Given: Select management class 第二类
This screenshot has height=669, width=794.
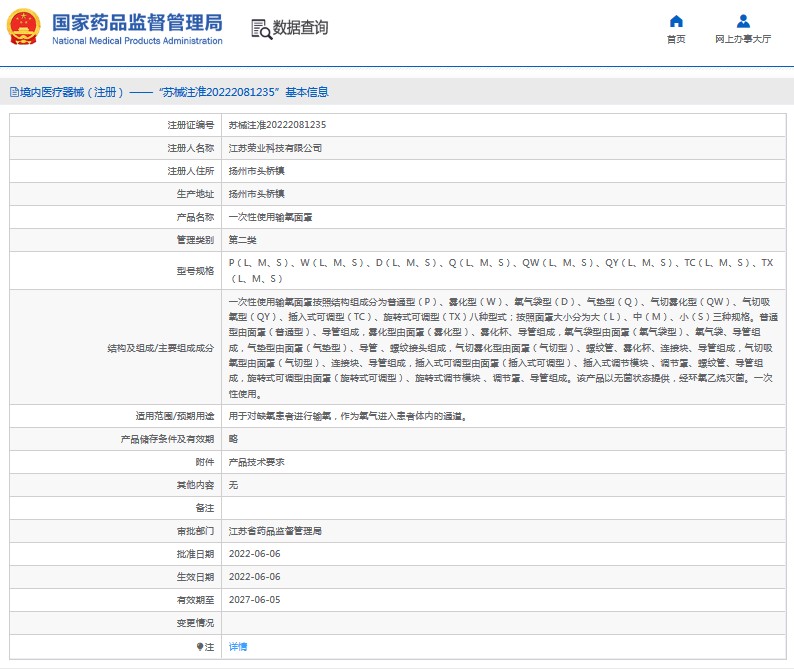Looking at the screenshot, I should click(243, 240).
